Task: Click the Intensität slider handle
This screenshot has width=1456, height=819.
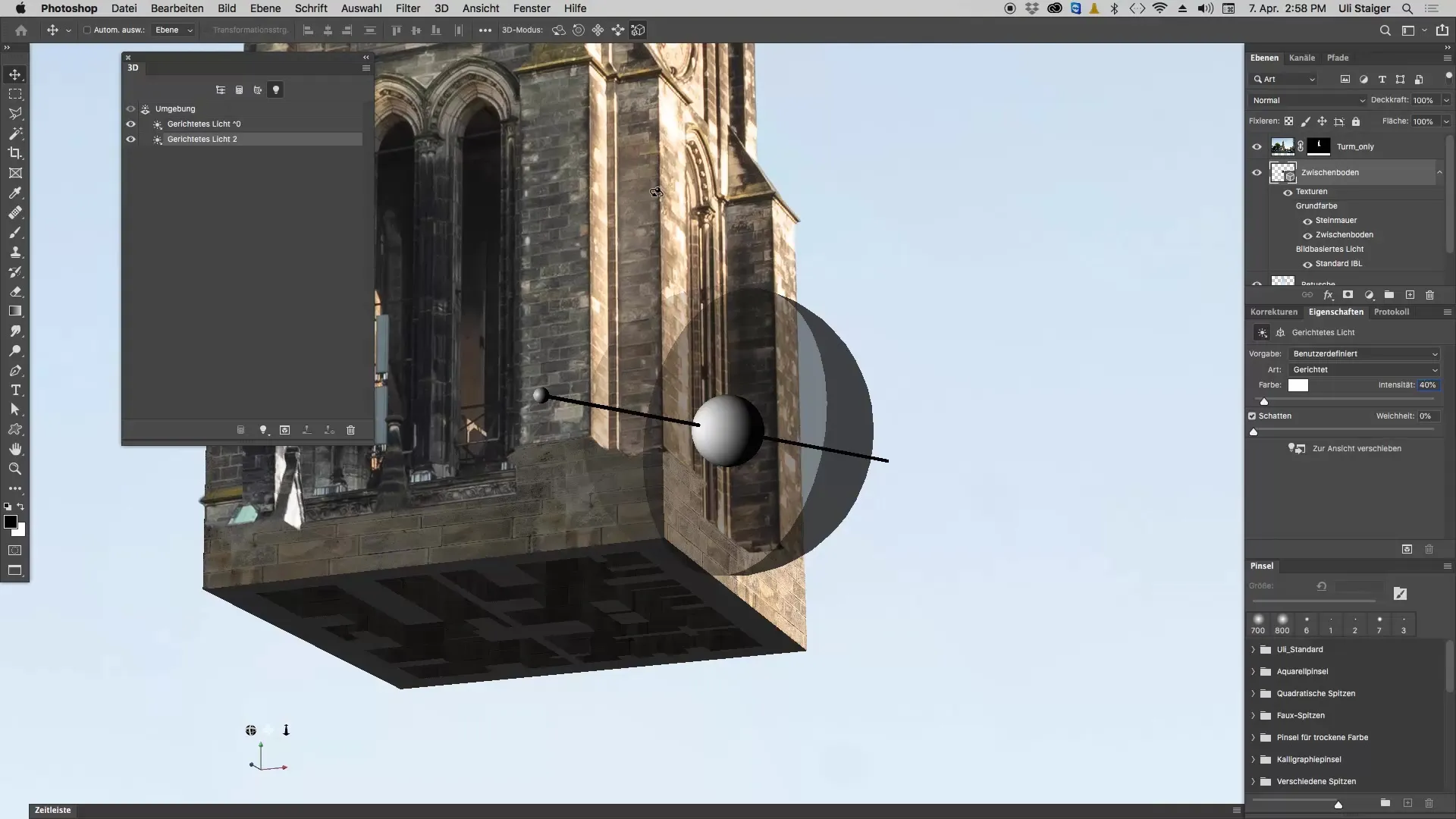Action: [1263, 401]
